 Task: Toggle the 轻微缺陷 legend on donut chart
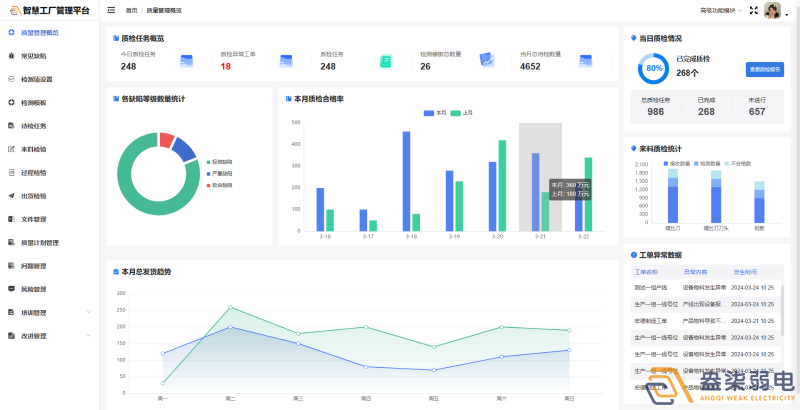tap(219, 162)
